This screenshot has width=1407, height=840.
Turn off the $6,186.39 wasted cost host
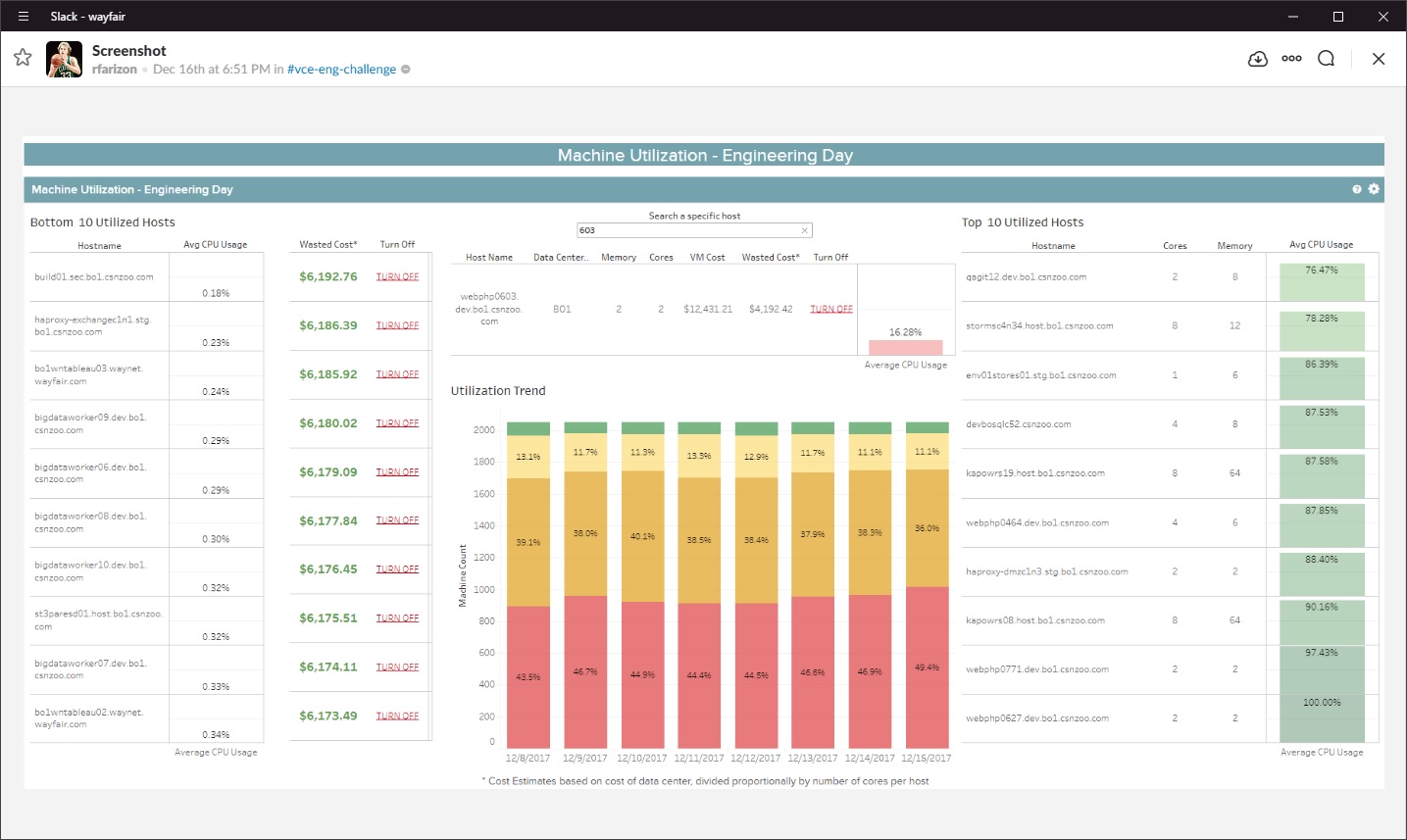tap(397, 325)
